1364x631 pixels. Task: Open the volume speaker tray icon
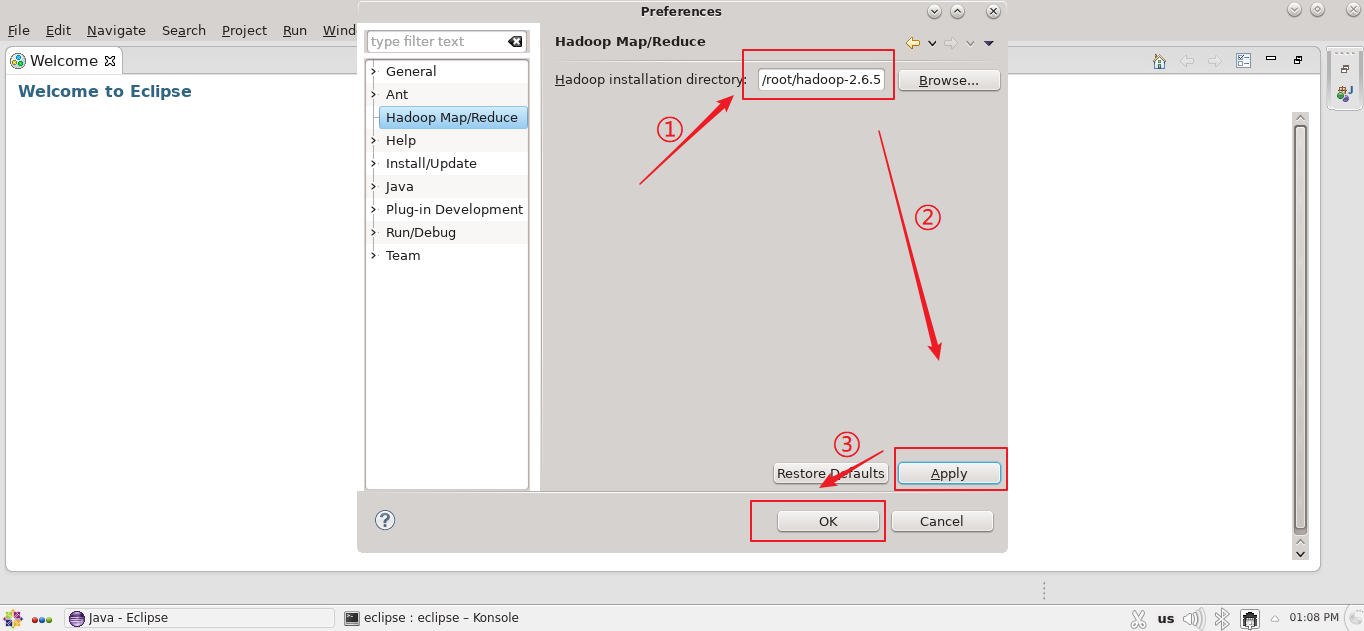(x=1194, y=619)
